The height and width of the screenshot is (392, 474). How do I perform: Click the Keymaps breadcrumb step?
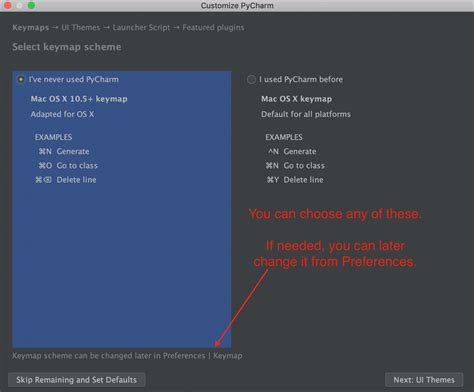[31, 28]
